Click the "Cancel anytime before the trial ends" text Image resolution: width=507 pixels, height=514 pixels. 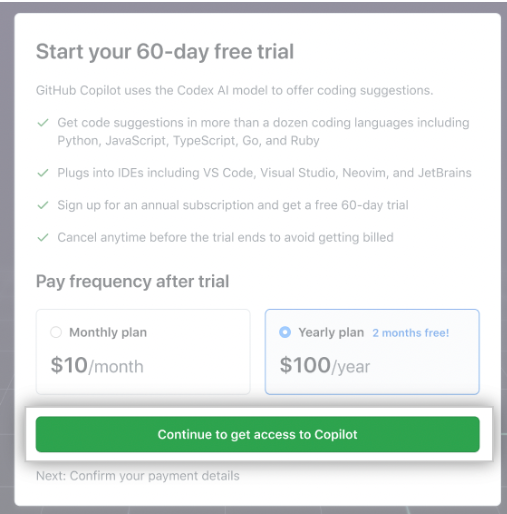[x=225, y=237]
